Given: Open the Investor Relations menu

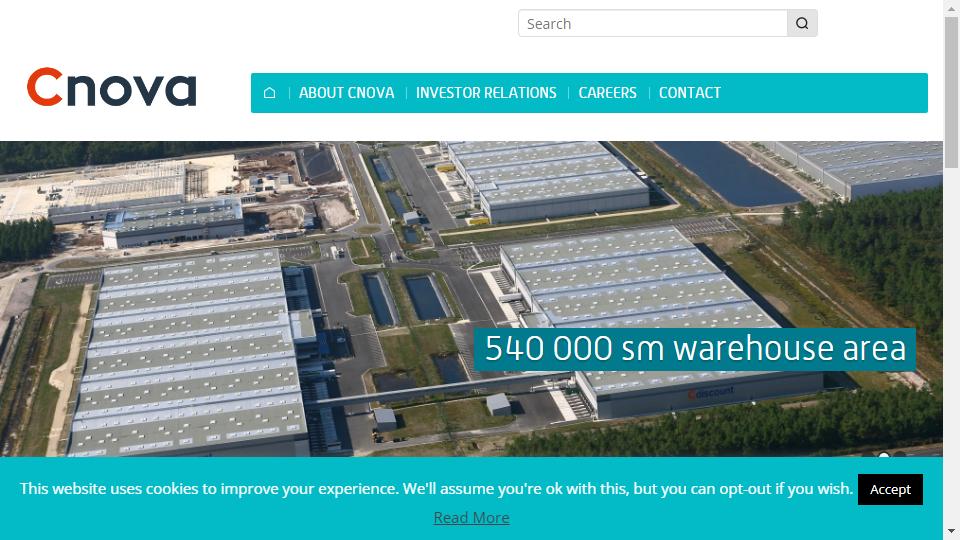Looking at the screenshot, I should point(486,92).
